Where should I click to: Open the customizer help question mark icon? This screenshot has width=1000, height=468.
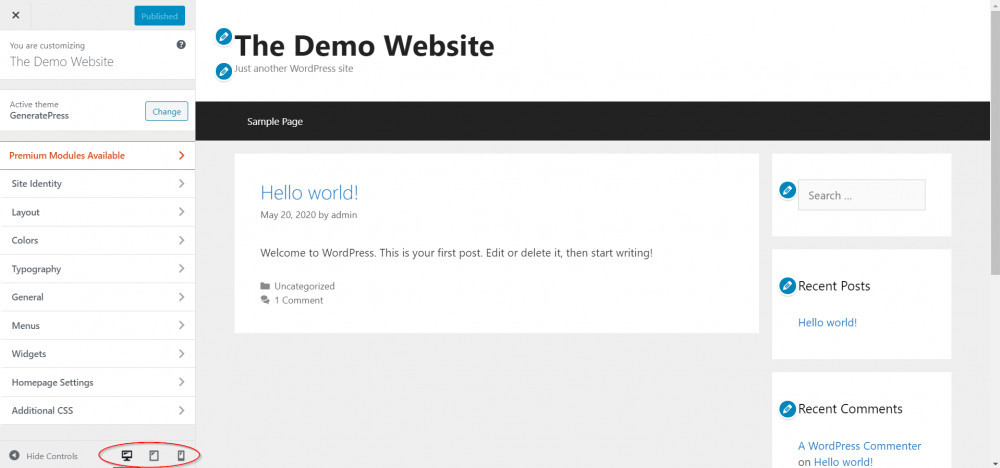181,45
